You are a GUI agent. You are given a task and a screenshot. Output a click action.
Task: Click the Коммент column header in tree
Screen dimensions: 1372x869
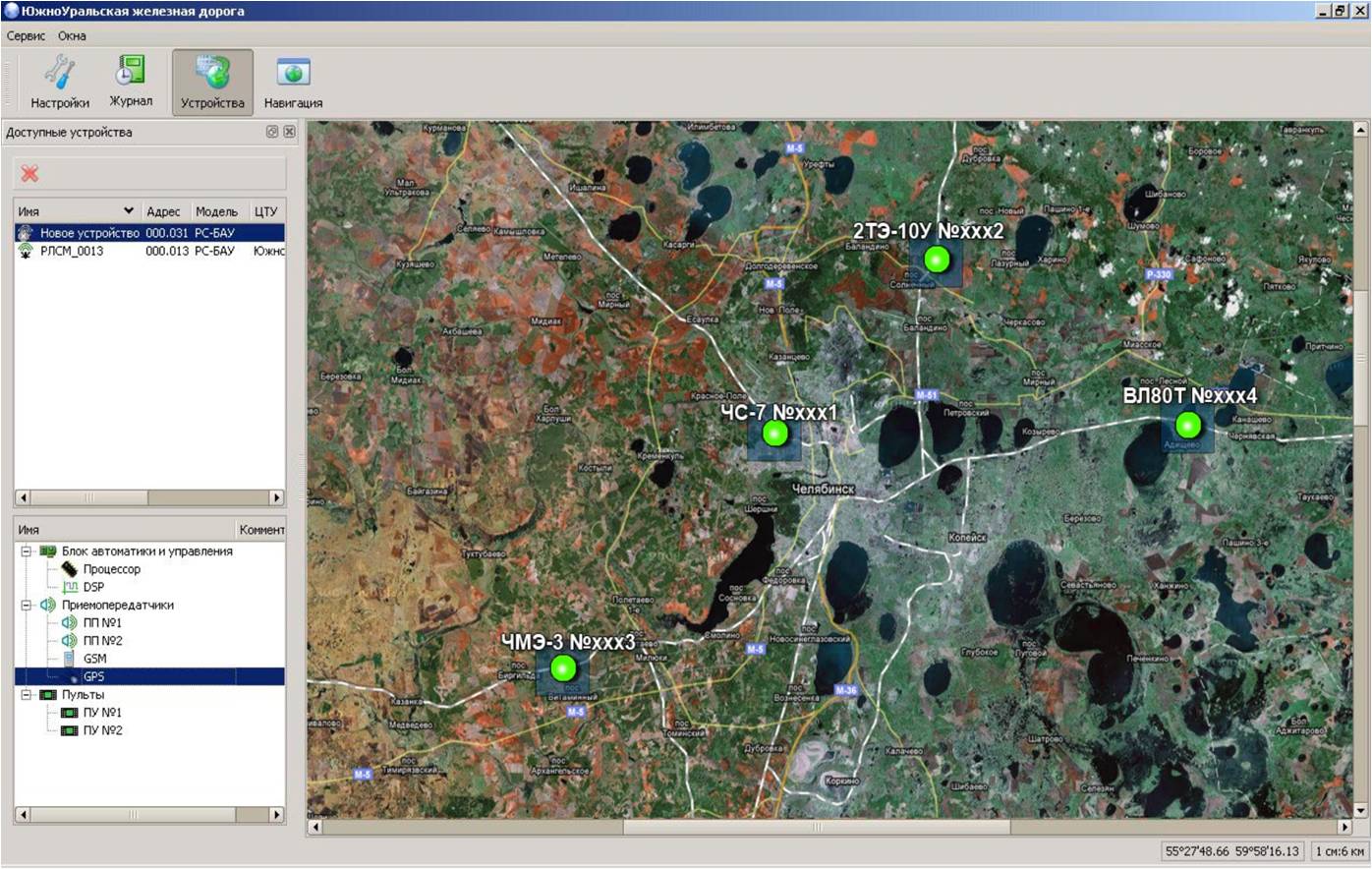coord(261,530)
